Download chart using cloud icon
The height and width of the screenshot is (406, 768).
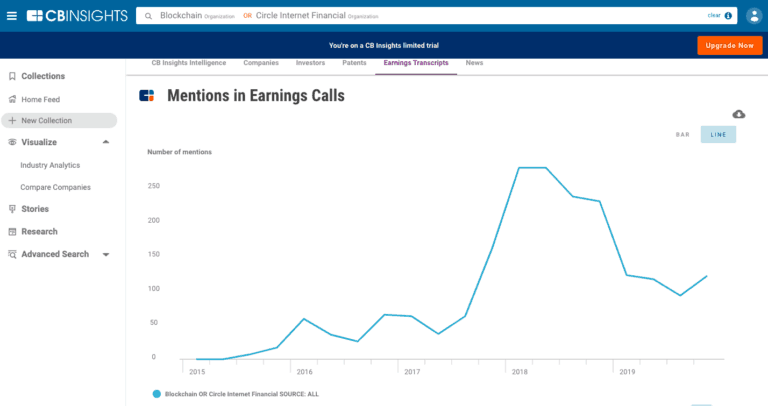click(x=739, y=114)
